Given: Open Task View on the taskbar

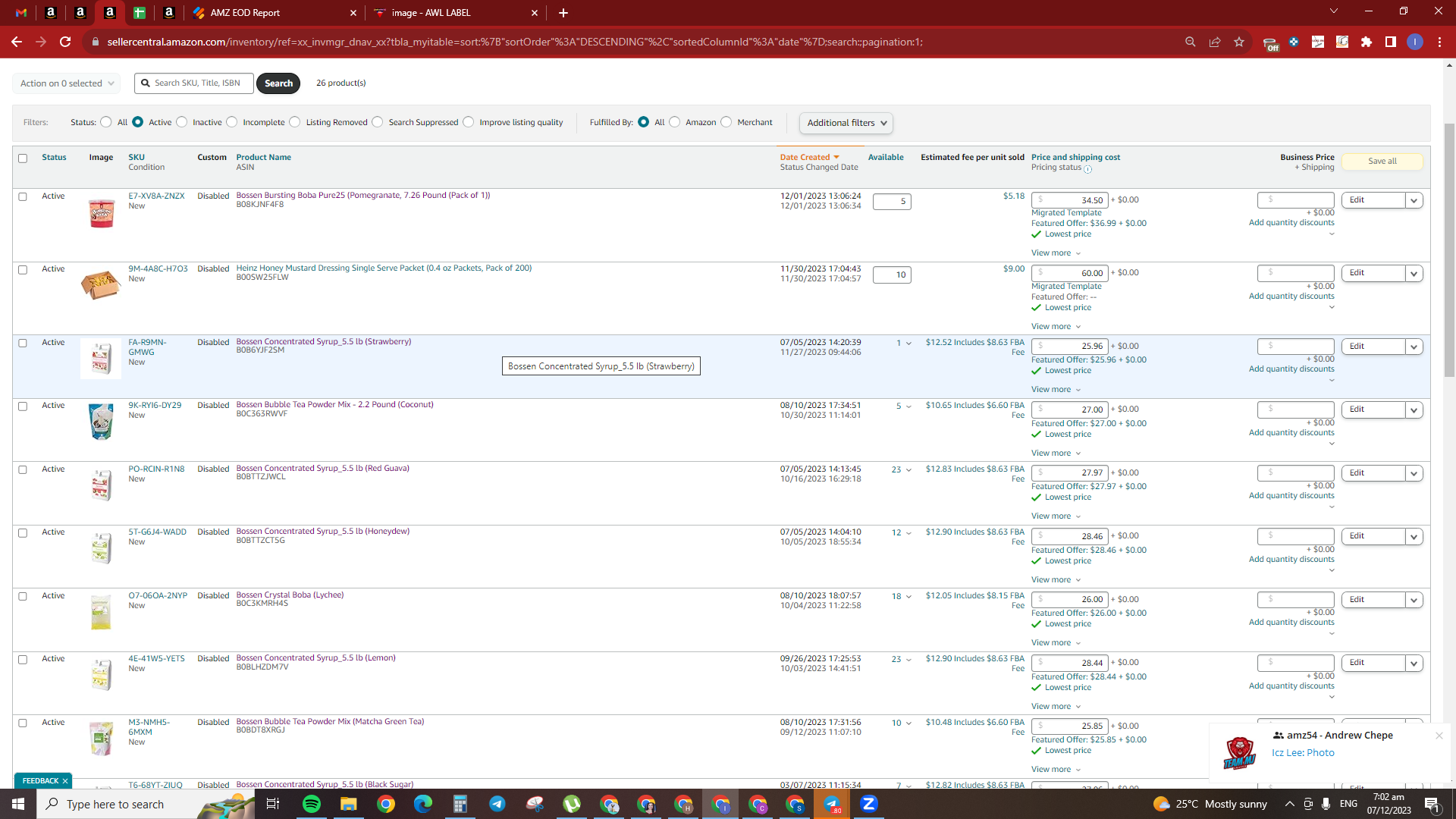Looking at the screenshot, I should tap(273, 804).
